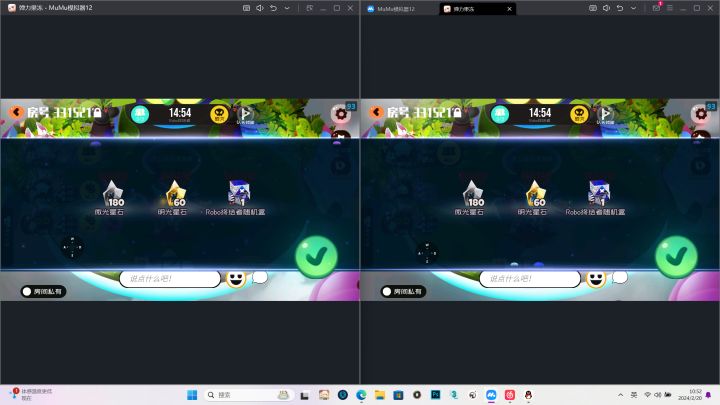Click yellow skull icon in left game header
This screenshot has width=720, height=405.
(x=219, y=114)
